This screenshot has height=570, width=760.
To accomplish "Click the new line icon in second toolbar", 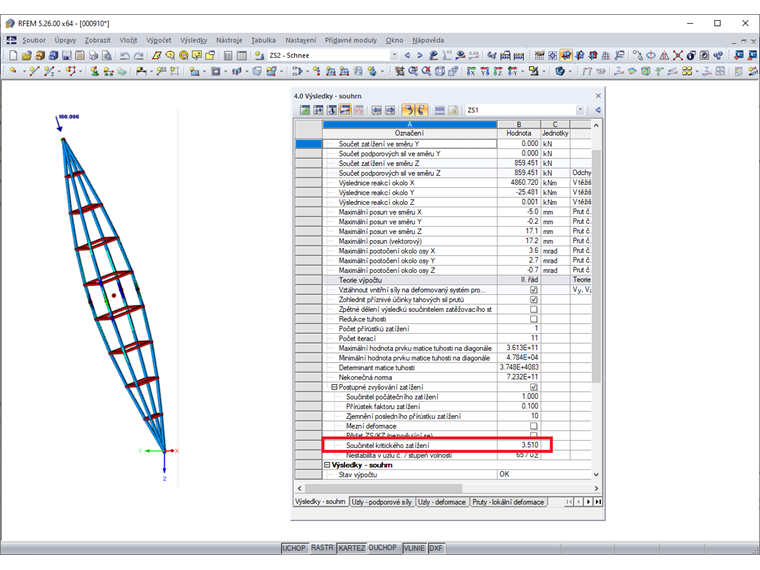I will pyautogui.click(x=34, y=71).
